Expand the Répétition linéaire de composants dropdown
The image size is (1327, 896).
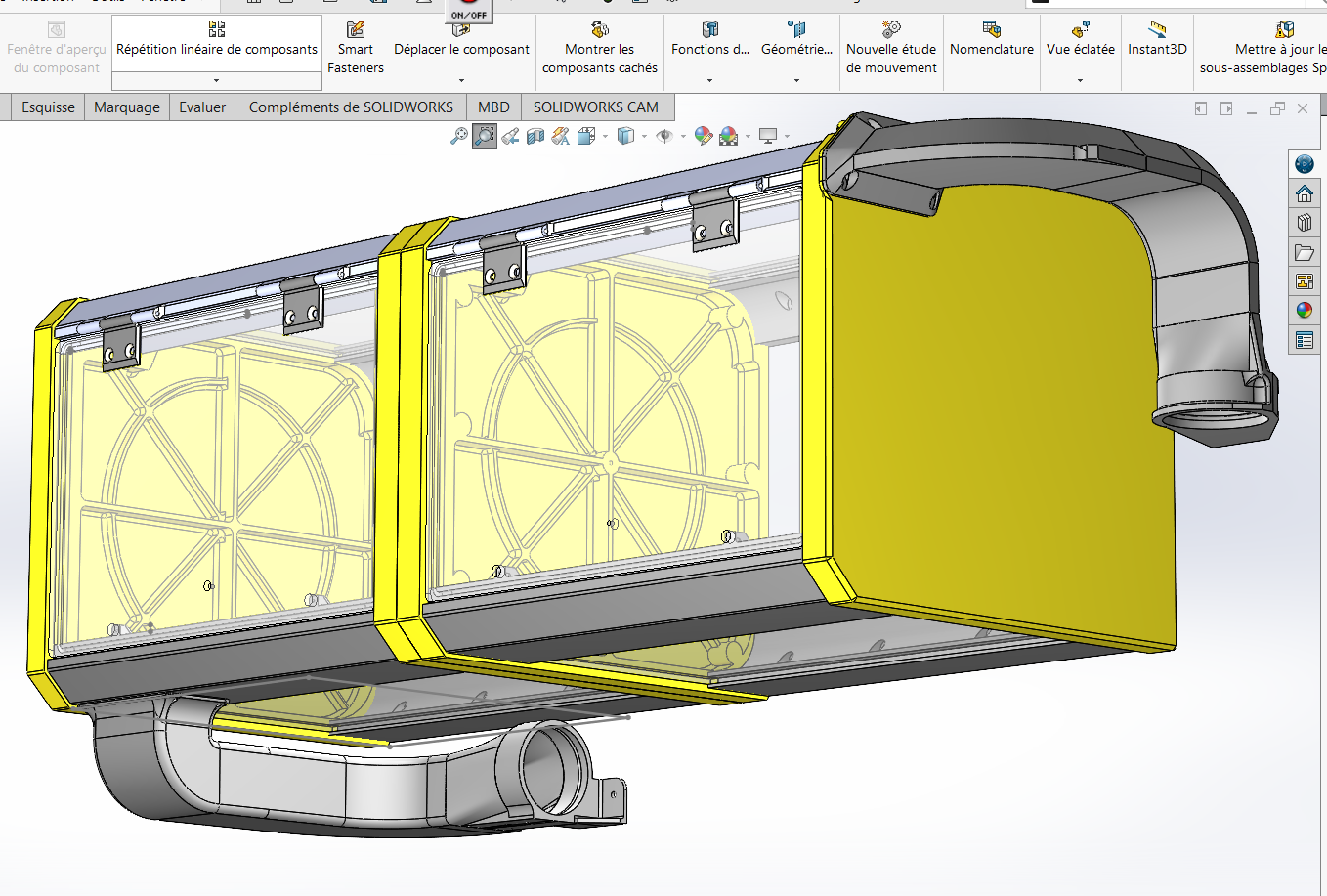tap(217, 80)
